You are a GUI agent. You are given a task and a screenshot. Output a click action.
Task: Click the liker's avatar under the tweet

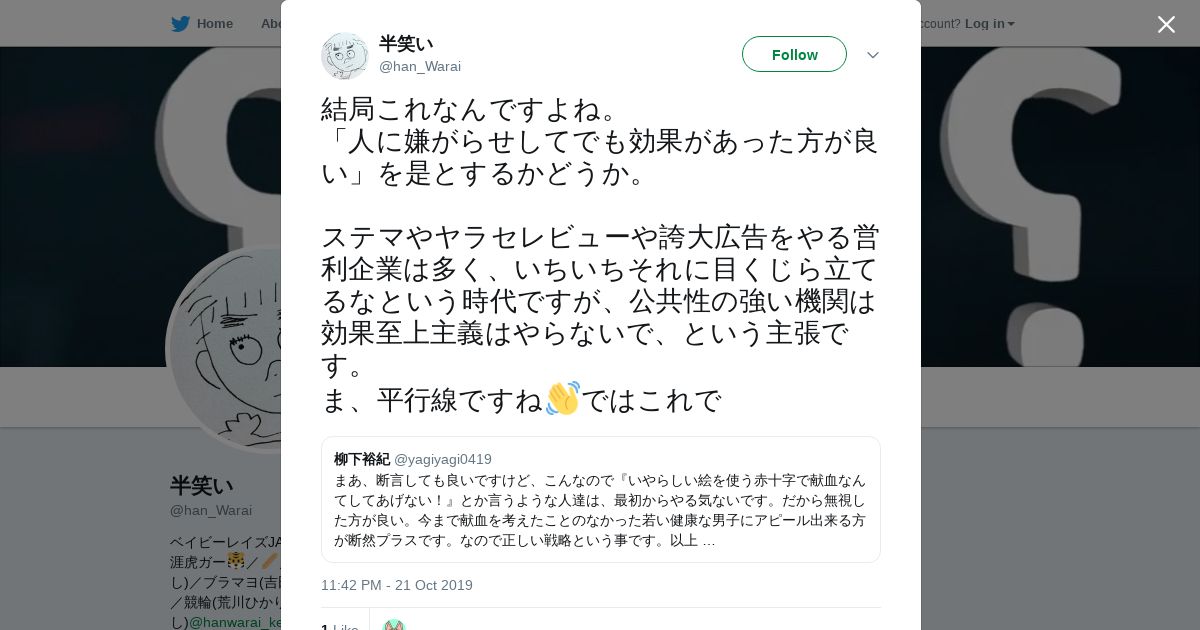[394, 625]
